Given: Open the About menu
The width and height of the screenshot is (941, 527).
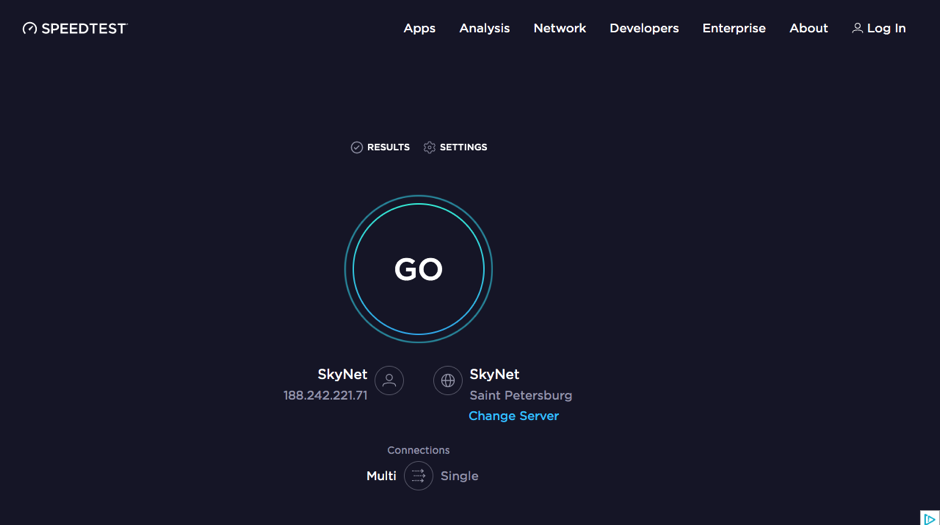Looking at the screenshot, I should coord(808,29).
